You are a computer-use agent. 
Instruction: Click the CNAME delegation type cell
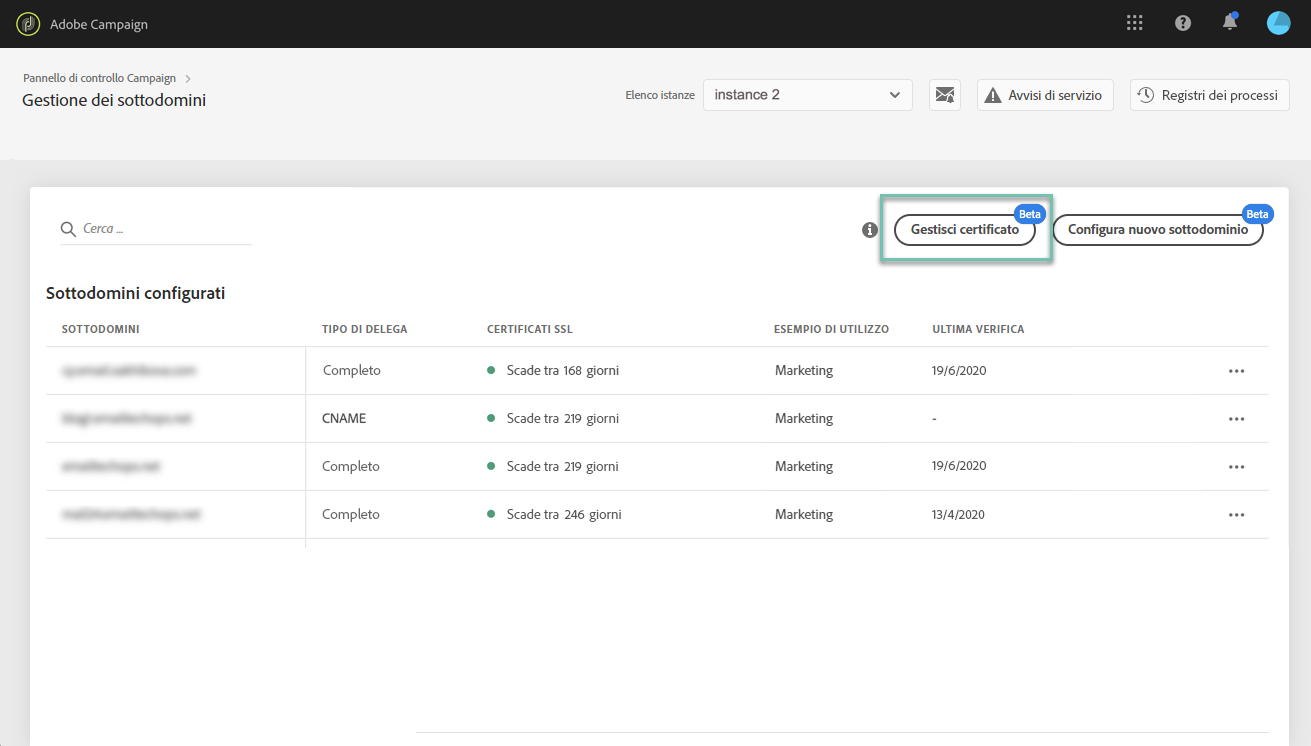pos(344,419)
